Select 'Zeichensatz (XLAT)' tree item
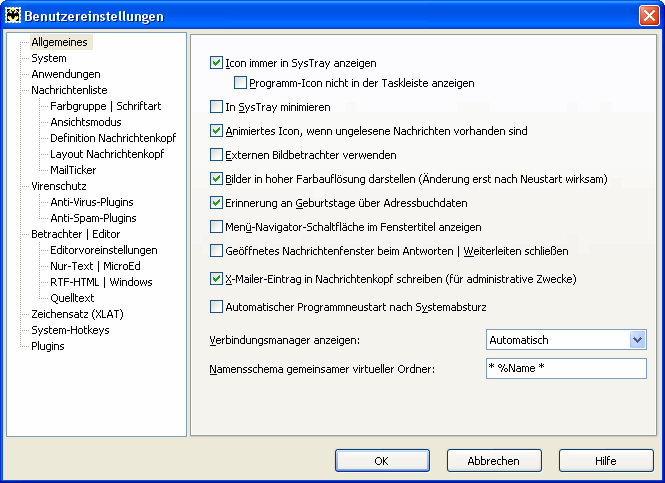665x483 pixels. (77, 314)
